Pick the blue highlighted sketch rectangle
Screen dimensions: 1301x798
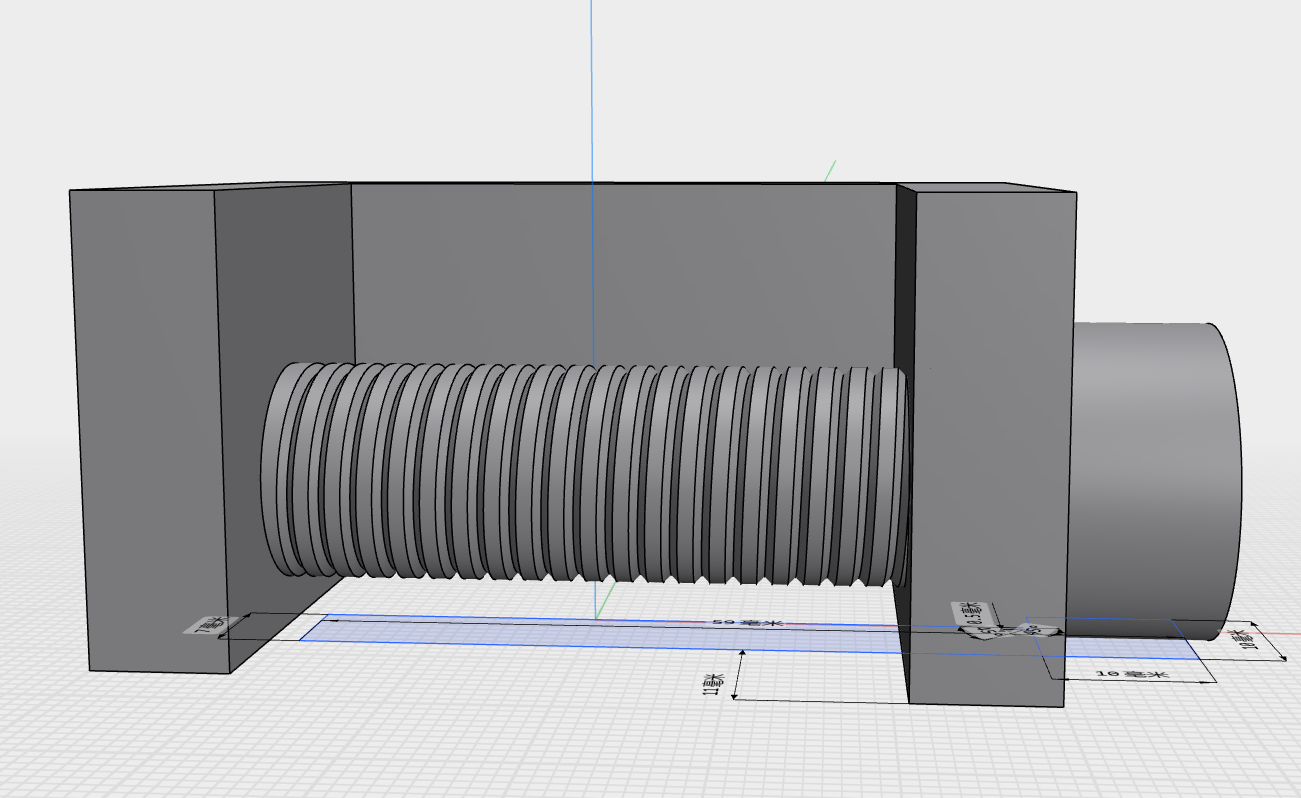click(x=748, y=636)
